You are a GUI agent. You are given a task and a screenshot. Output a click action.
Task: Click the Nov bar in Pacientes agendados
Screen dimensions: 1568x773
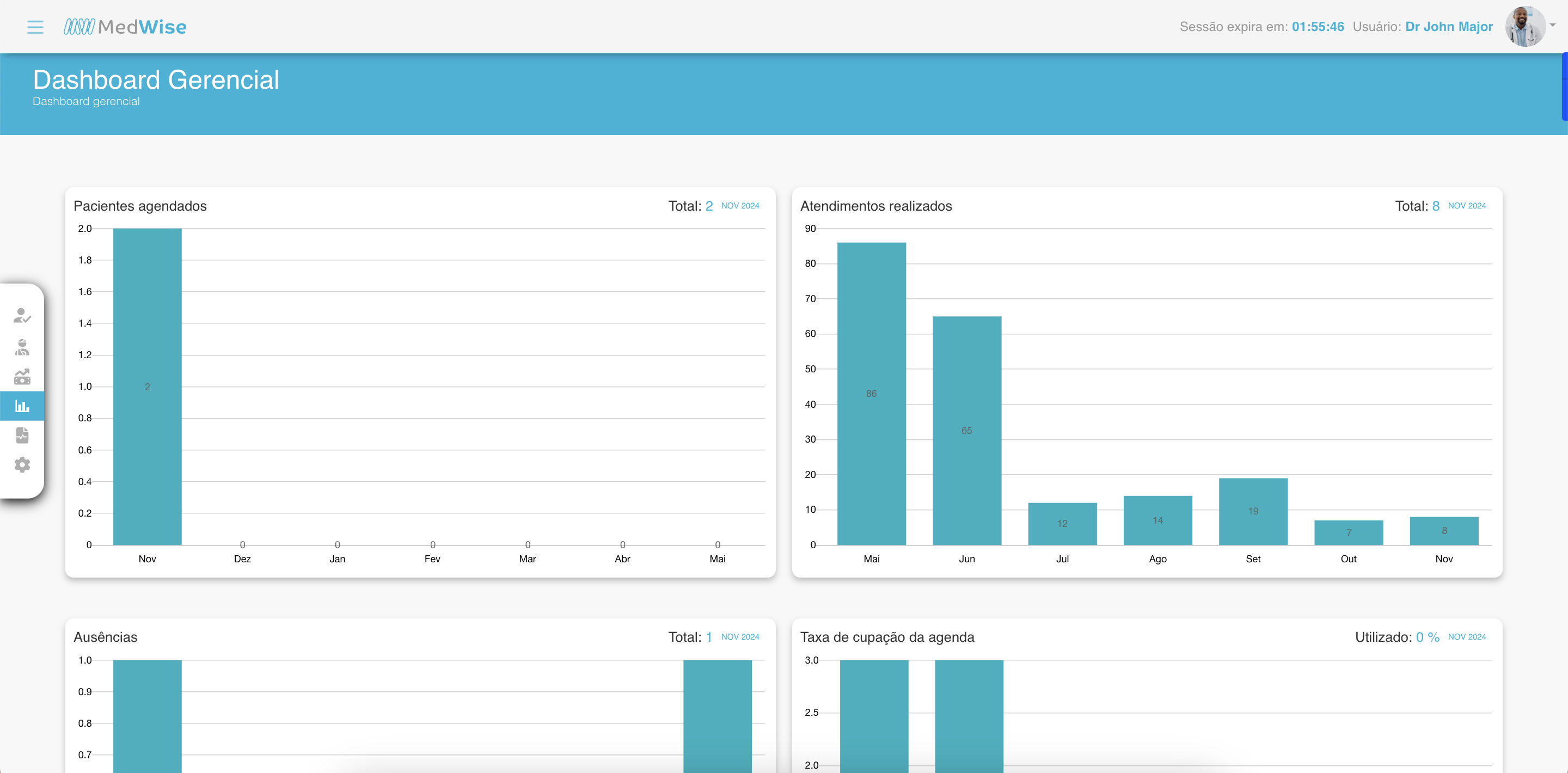click(x=148, y=387)
